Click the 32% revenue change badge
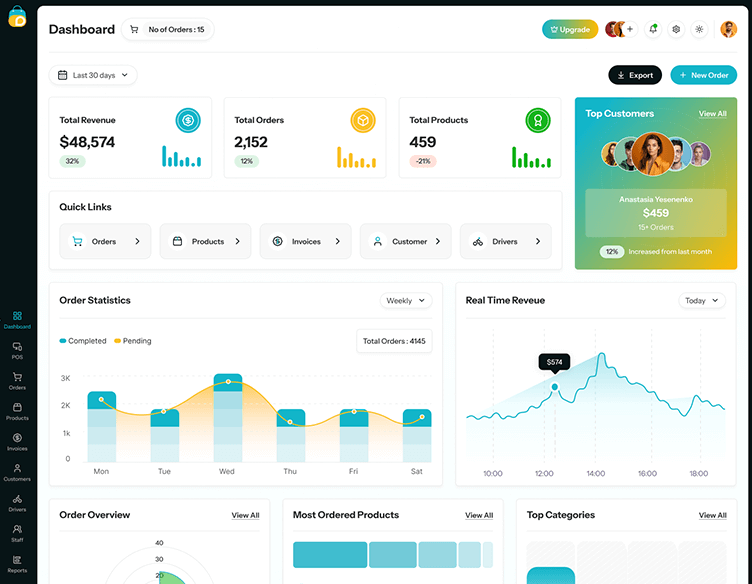 click(x=72, y=161)
